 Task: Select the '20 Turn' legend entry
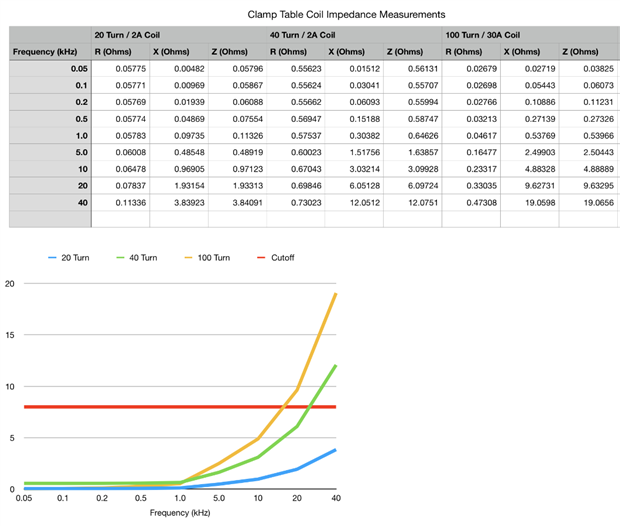(69, 258)
